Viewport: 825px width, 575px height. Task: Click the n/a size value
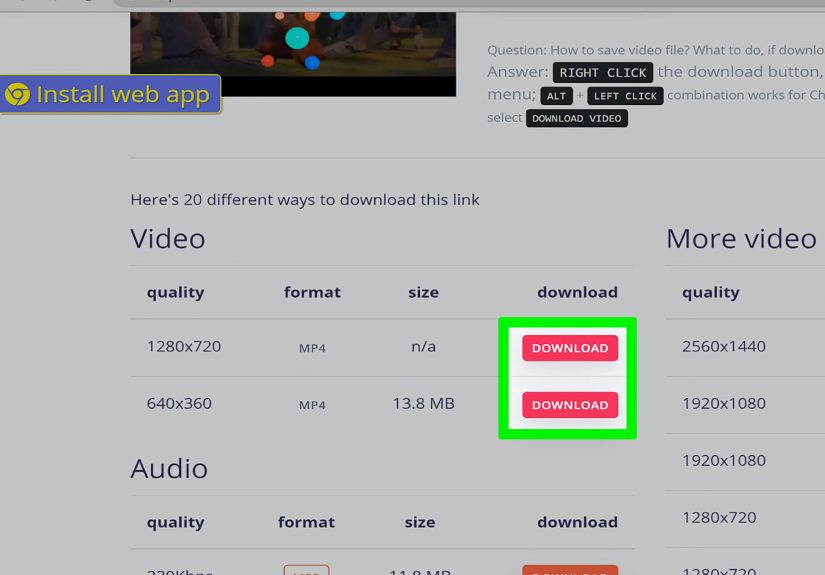tap(424, 347)
